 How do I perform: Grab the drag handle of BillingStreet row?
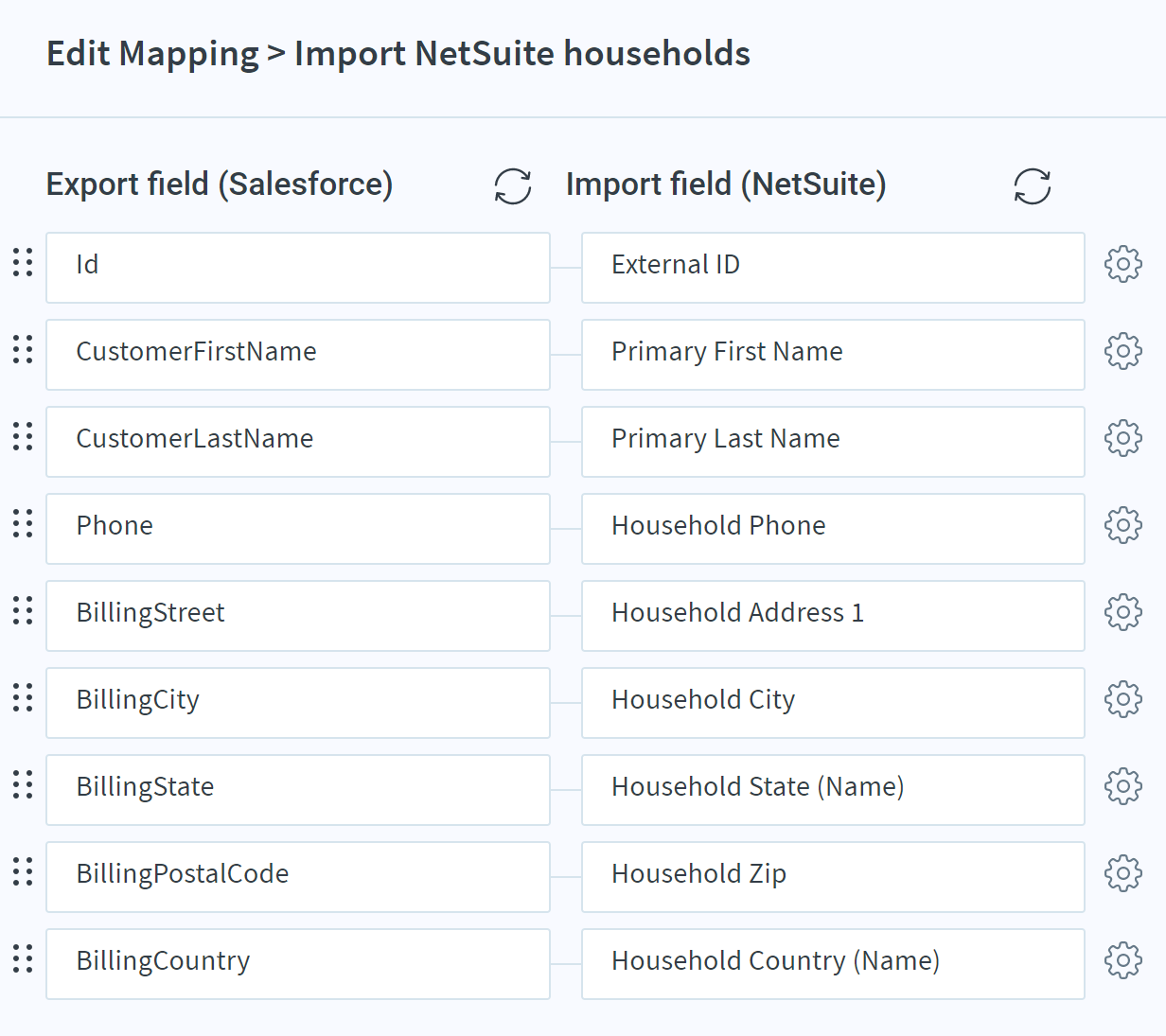point(23,610)
